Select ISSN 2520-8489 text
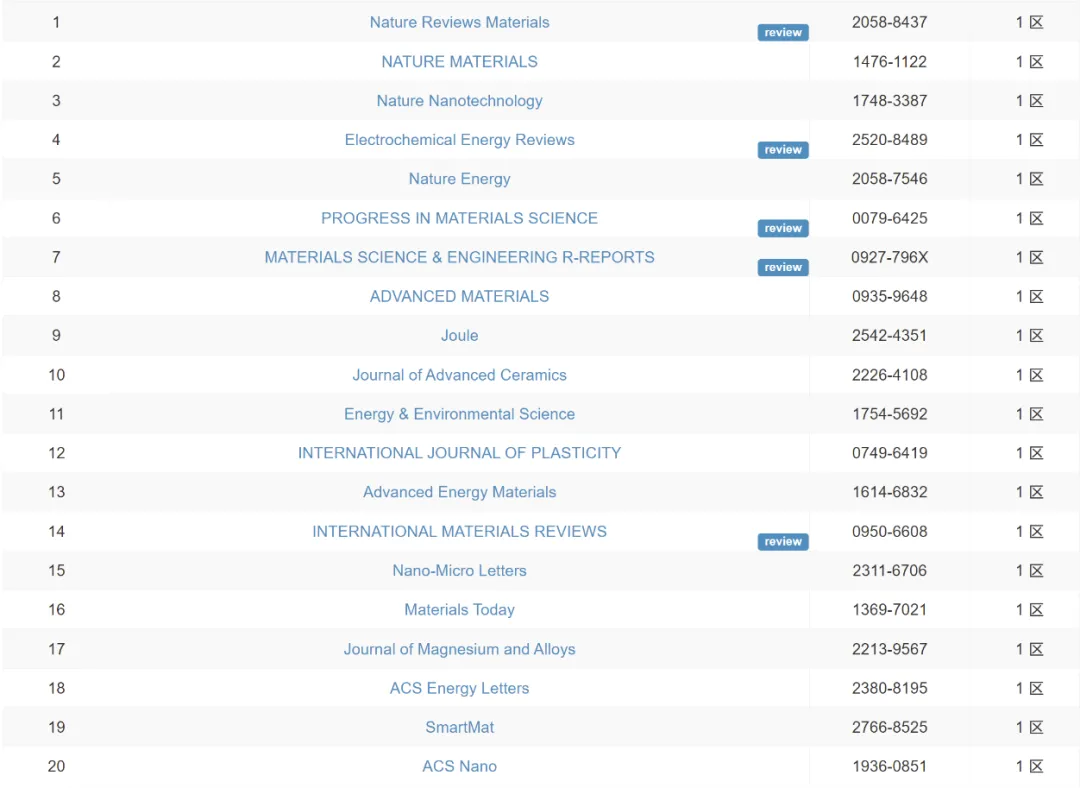 [x=889, y=140]
